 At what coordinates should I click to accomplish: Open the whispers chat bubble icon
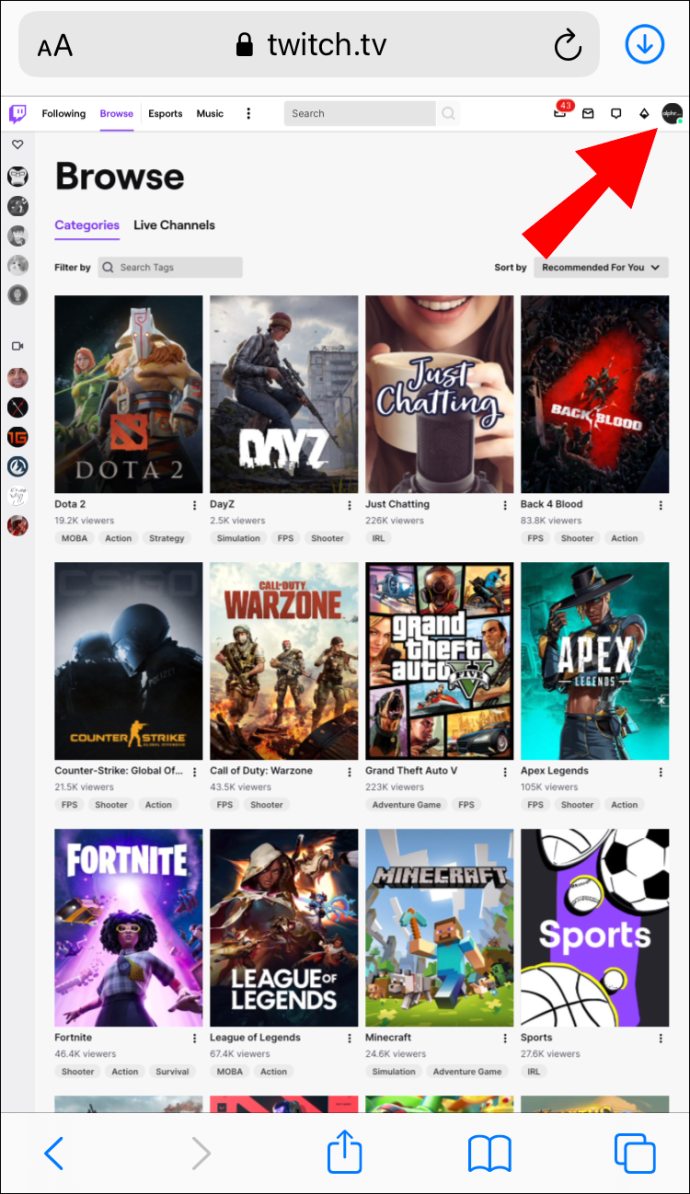616,113
